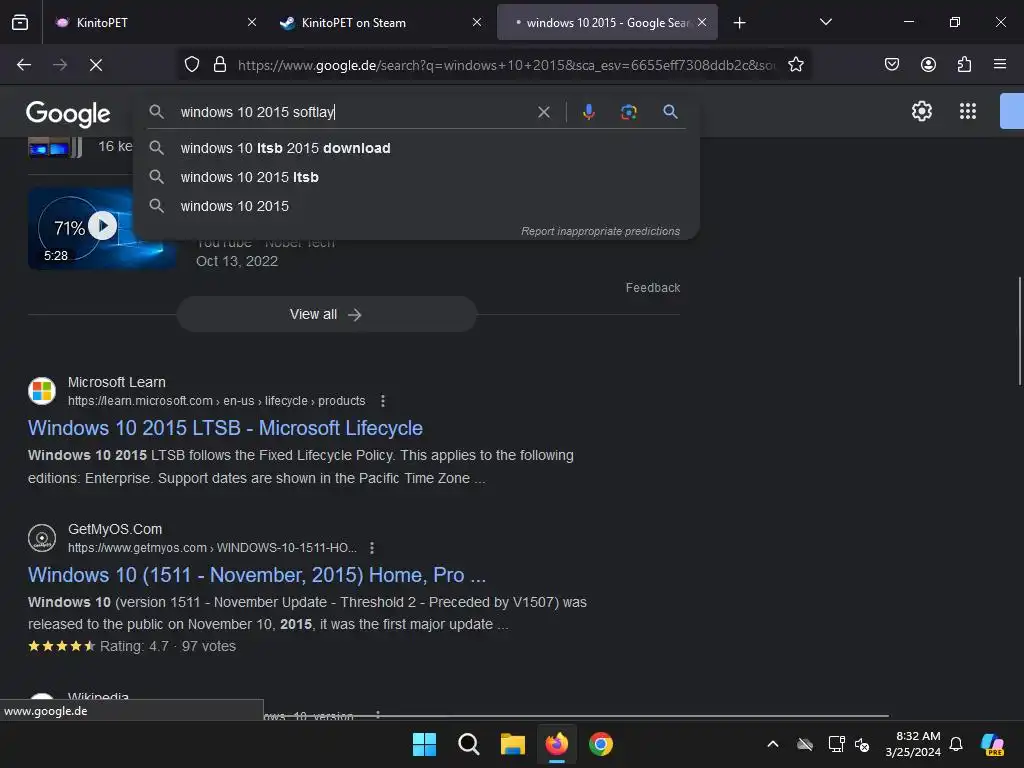Select the windows 10 2015 Google Search tab

607,22
